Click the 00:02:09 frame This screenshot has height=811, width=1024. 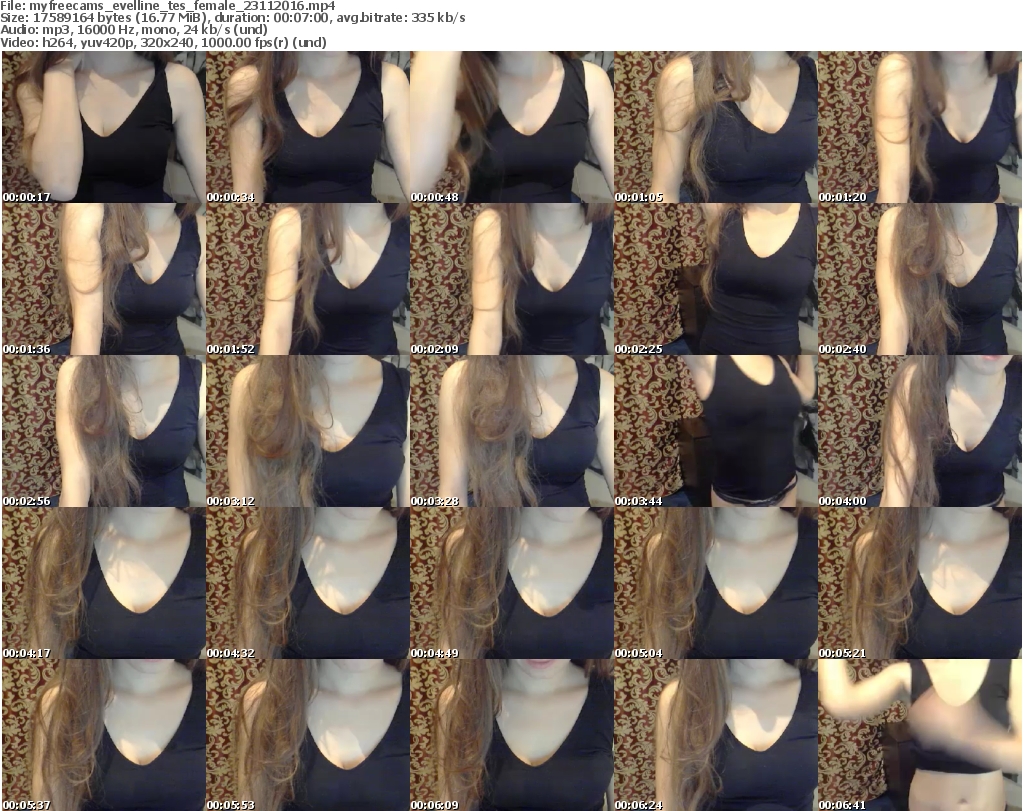point(511,279)
